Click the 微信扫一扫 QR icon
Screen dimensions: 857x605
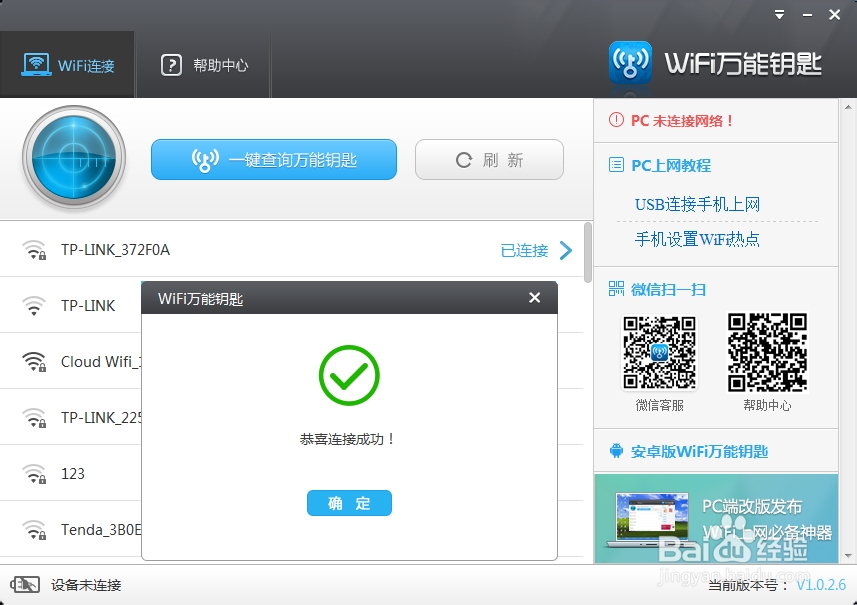(616, 289)
